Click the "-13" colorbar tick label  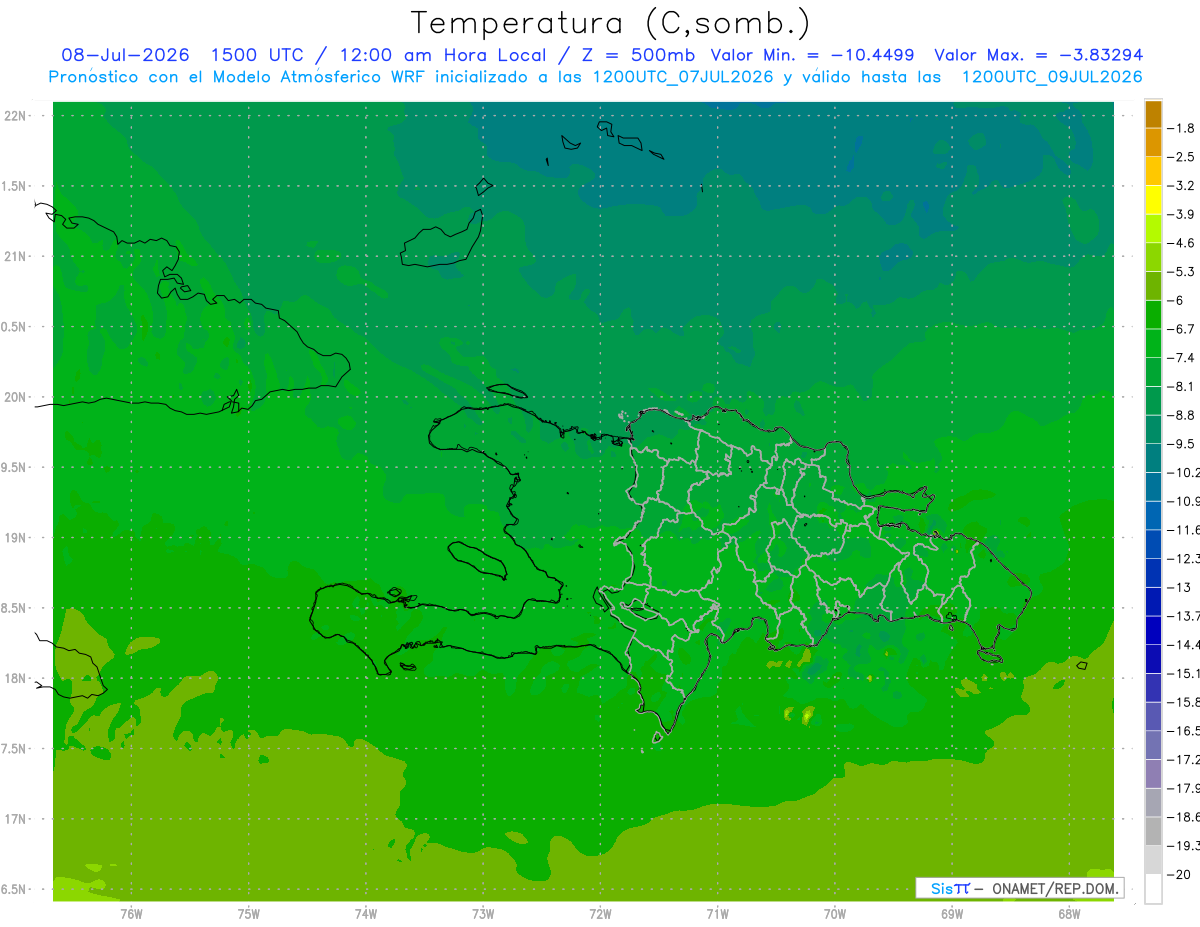tap(1179, 587)
